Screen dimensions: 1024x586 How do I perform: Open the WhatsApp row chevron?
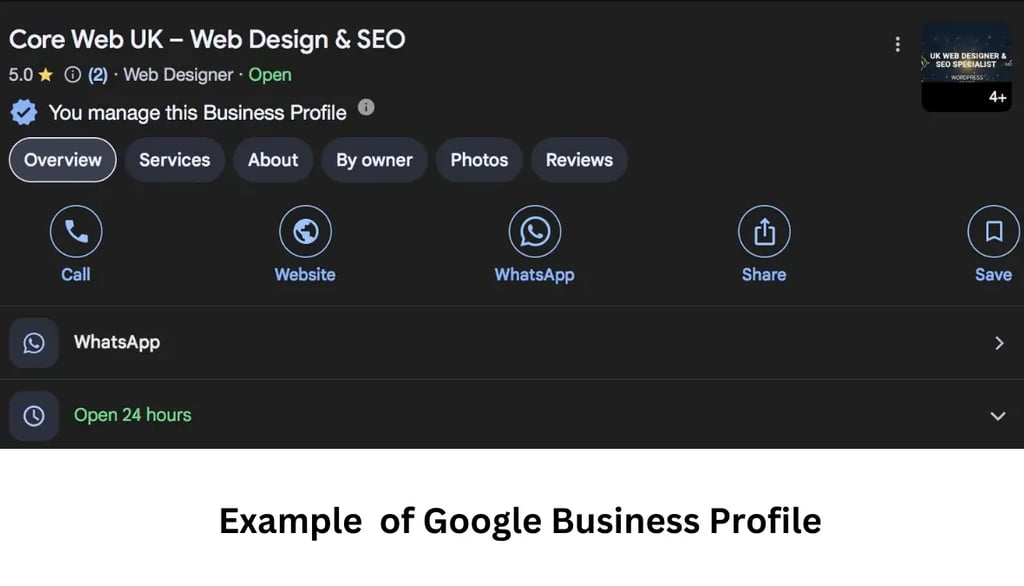[x=1000, y=342]
